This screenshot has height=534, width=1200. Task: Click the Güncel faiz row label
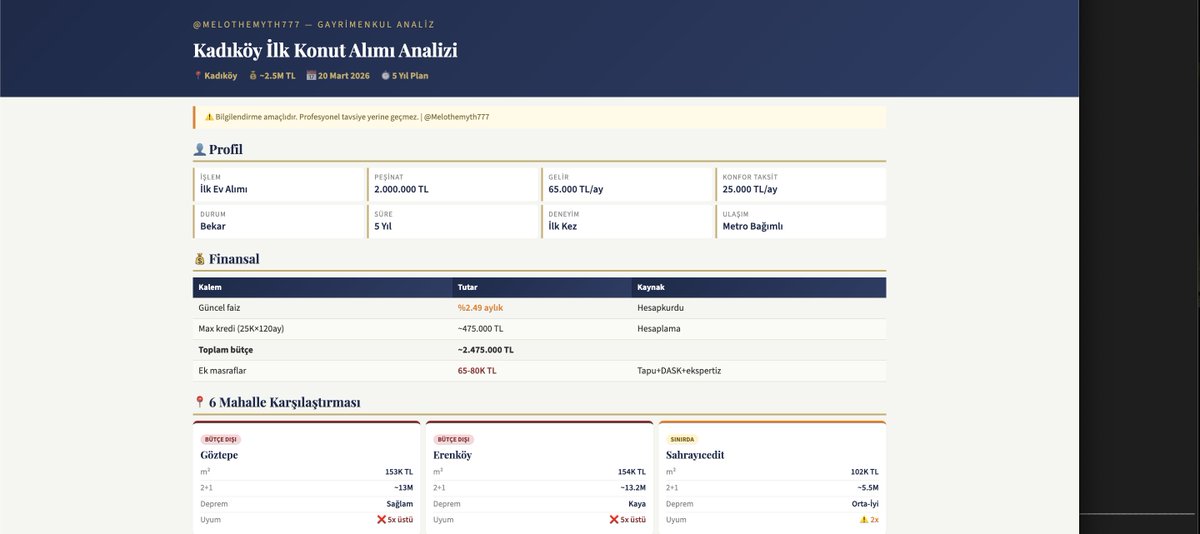(x=219, y=308)
